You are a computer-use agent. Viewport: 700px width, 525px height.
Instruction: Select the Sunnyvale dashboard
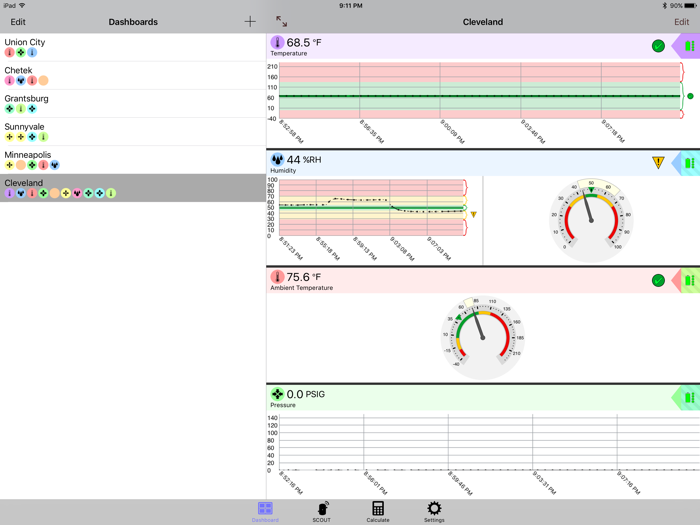coord(133,132)
